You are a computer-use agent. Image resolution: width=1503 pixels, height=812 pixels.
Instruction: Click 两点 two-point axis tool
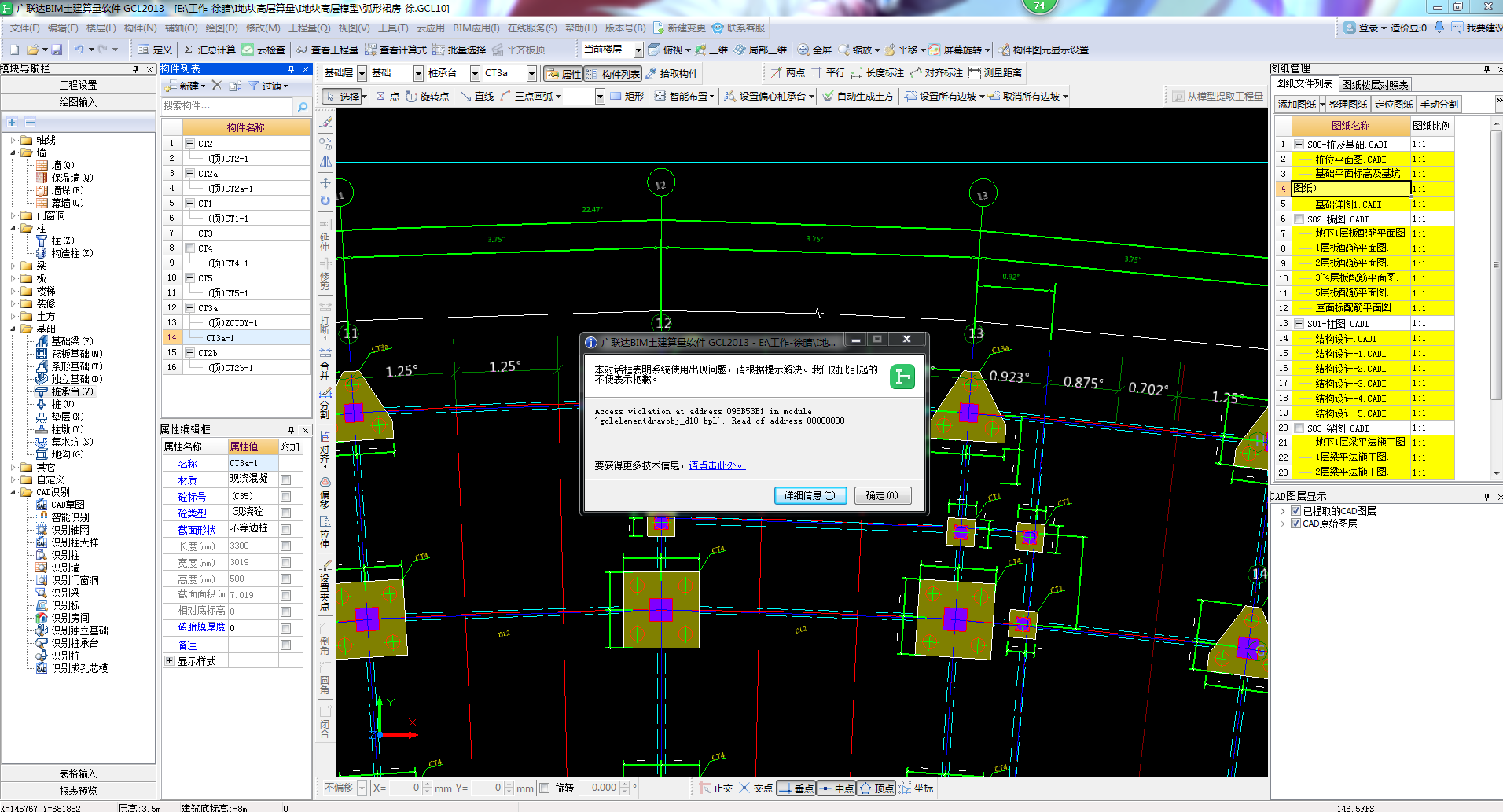pyautogui.click(x=788, y=72)
